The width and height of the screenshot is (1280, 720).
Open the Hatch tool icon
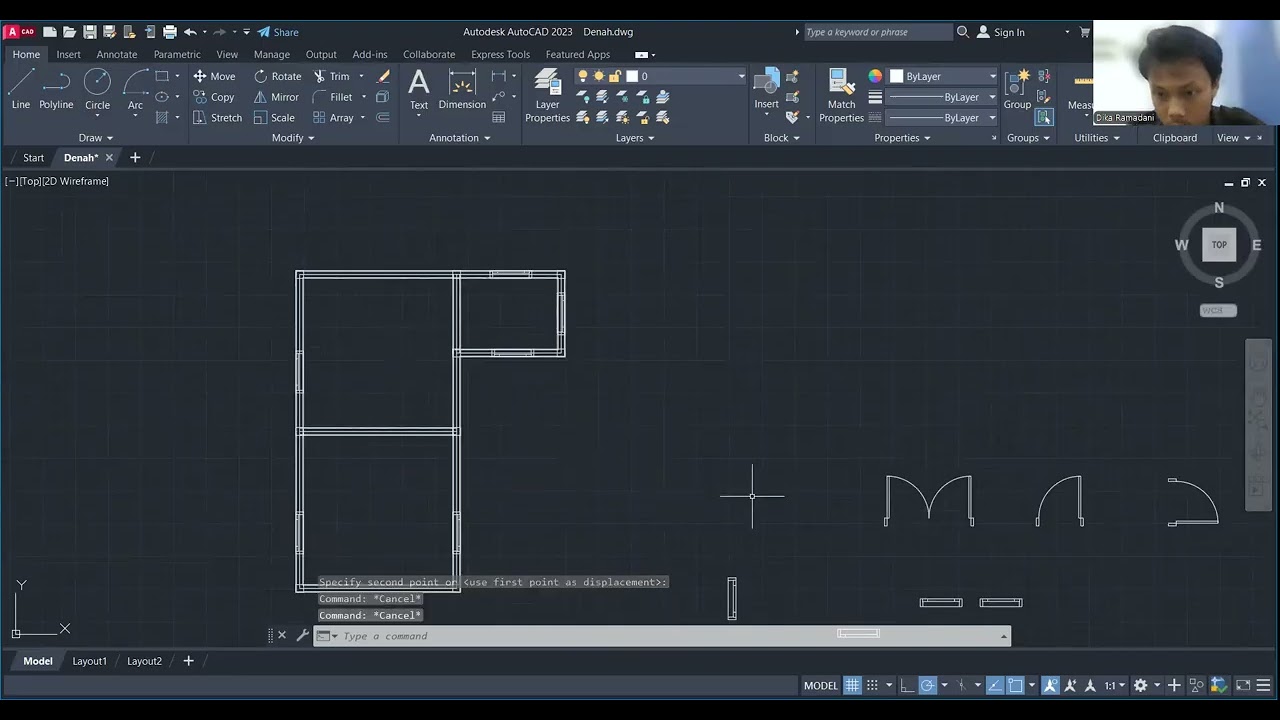coord(162,117)
